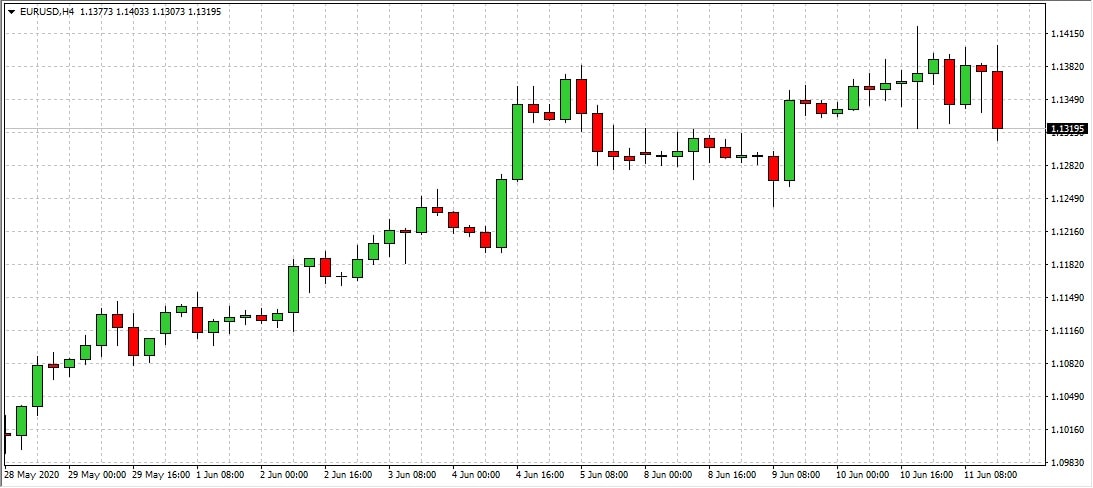Click the 1.09830 price axis label
Viewport: 1093px width, 488px height.
[1067, 463]
